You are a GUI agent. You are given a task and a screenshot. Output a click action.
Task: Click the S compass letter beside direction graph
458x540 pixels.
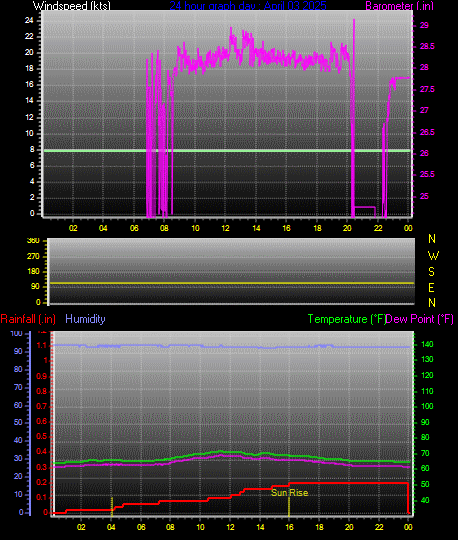431,272
